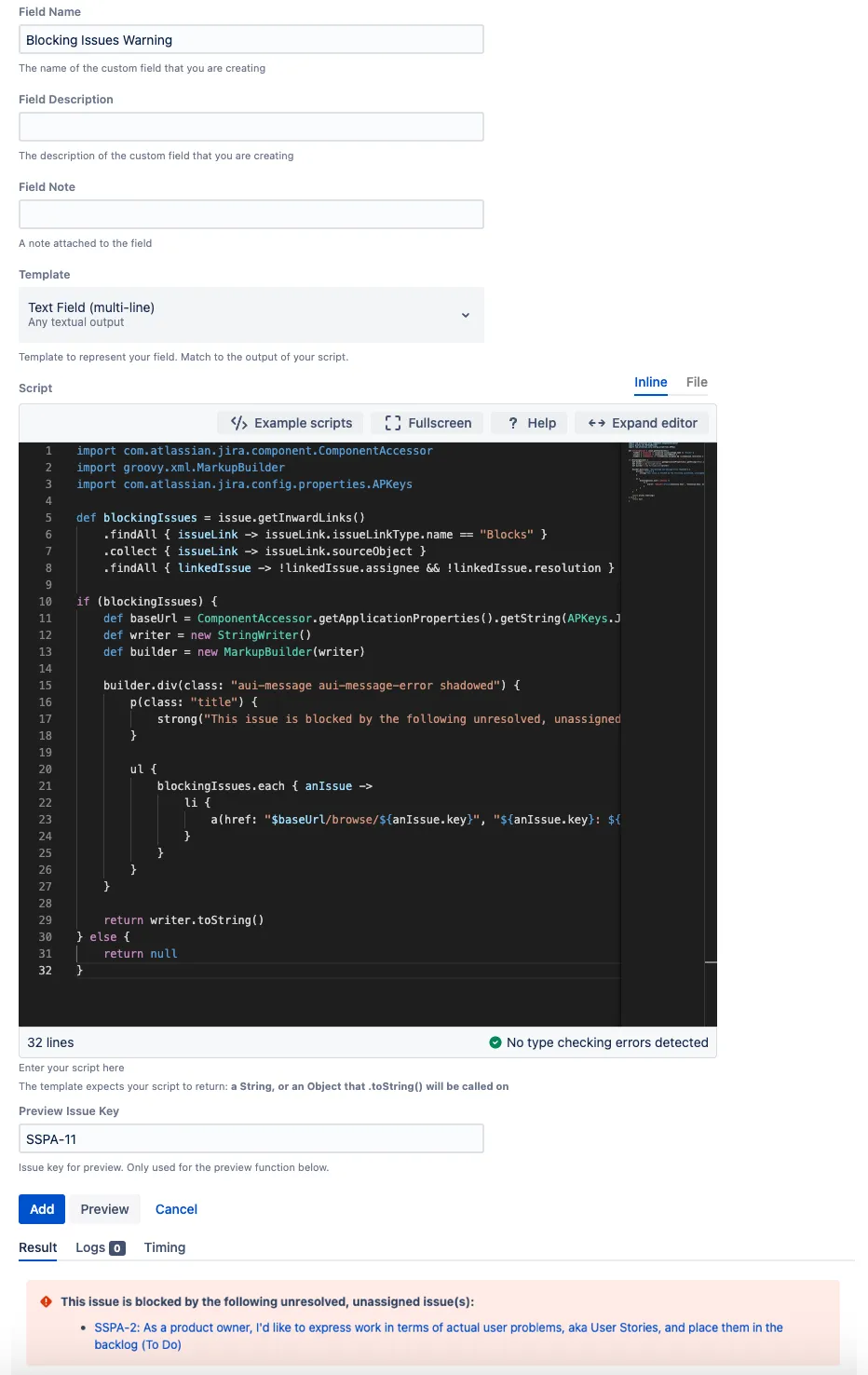Focus the Field Name input

coord(251,39)
